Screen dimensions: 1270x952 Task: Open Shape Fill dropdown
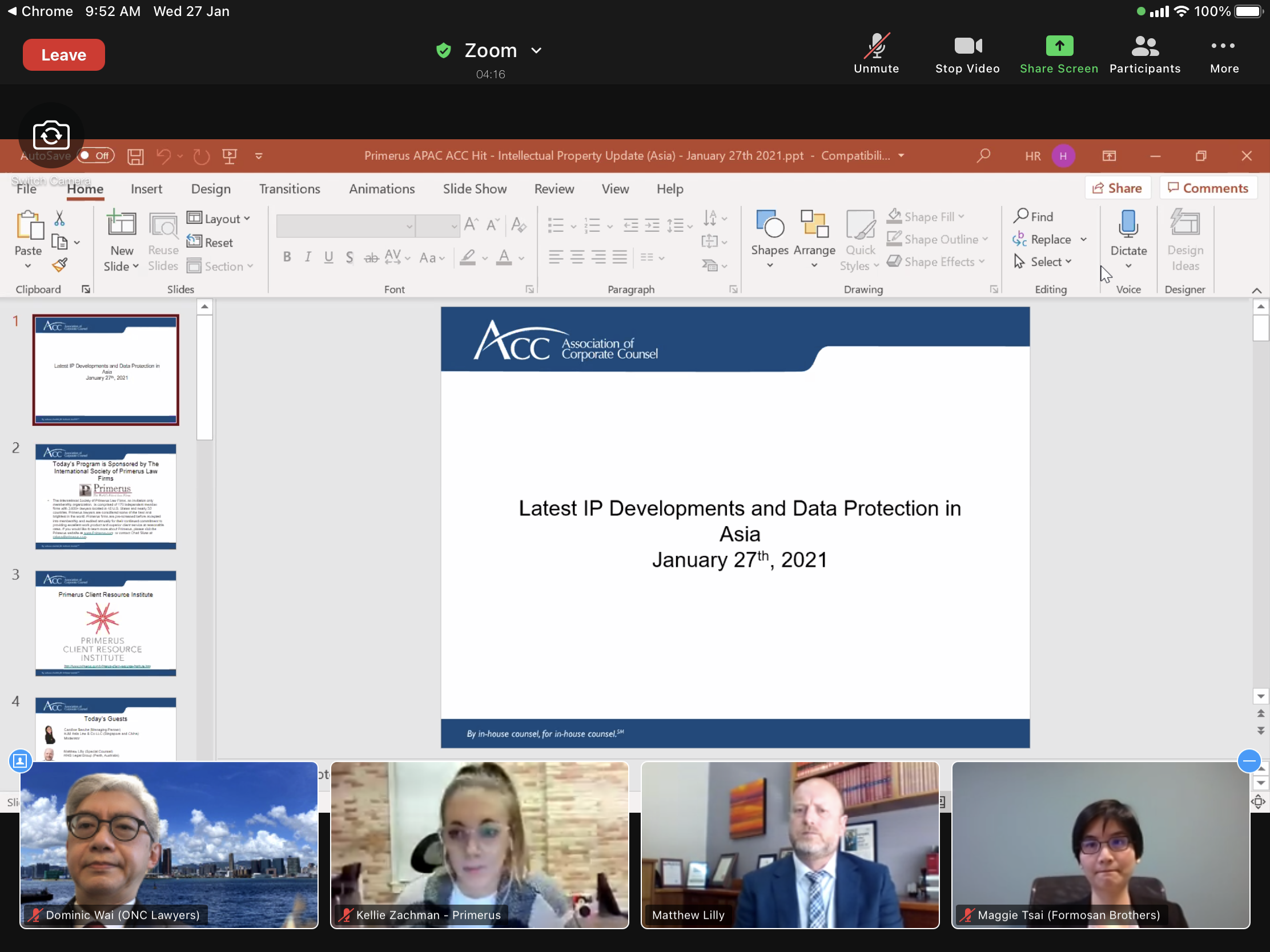point(926,216)
